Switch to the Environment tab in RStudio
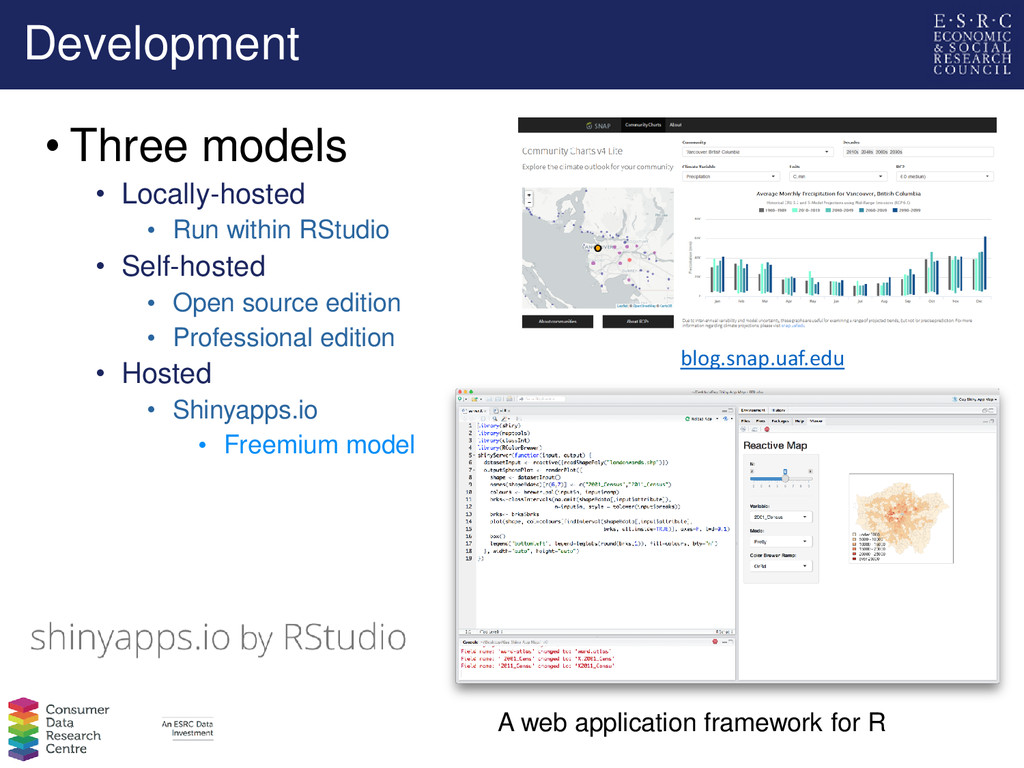1024x768 pixels. [753, 410]
